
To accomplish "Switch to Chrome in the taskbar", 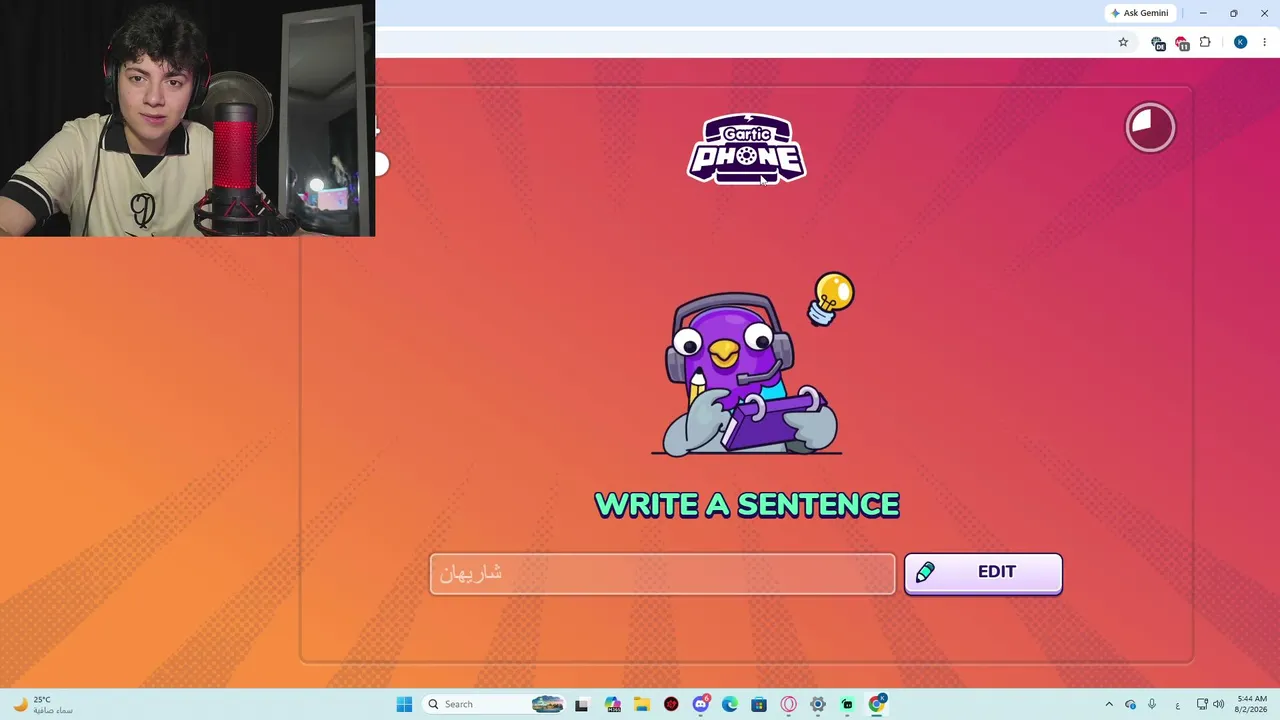I will [877, 704].
